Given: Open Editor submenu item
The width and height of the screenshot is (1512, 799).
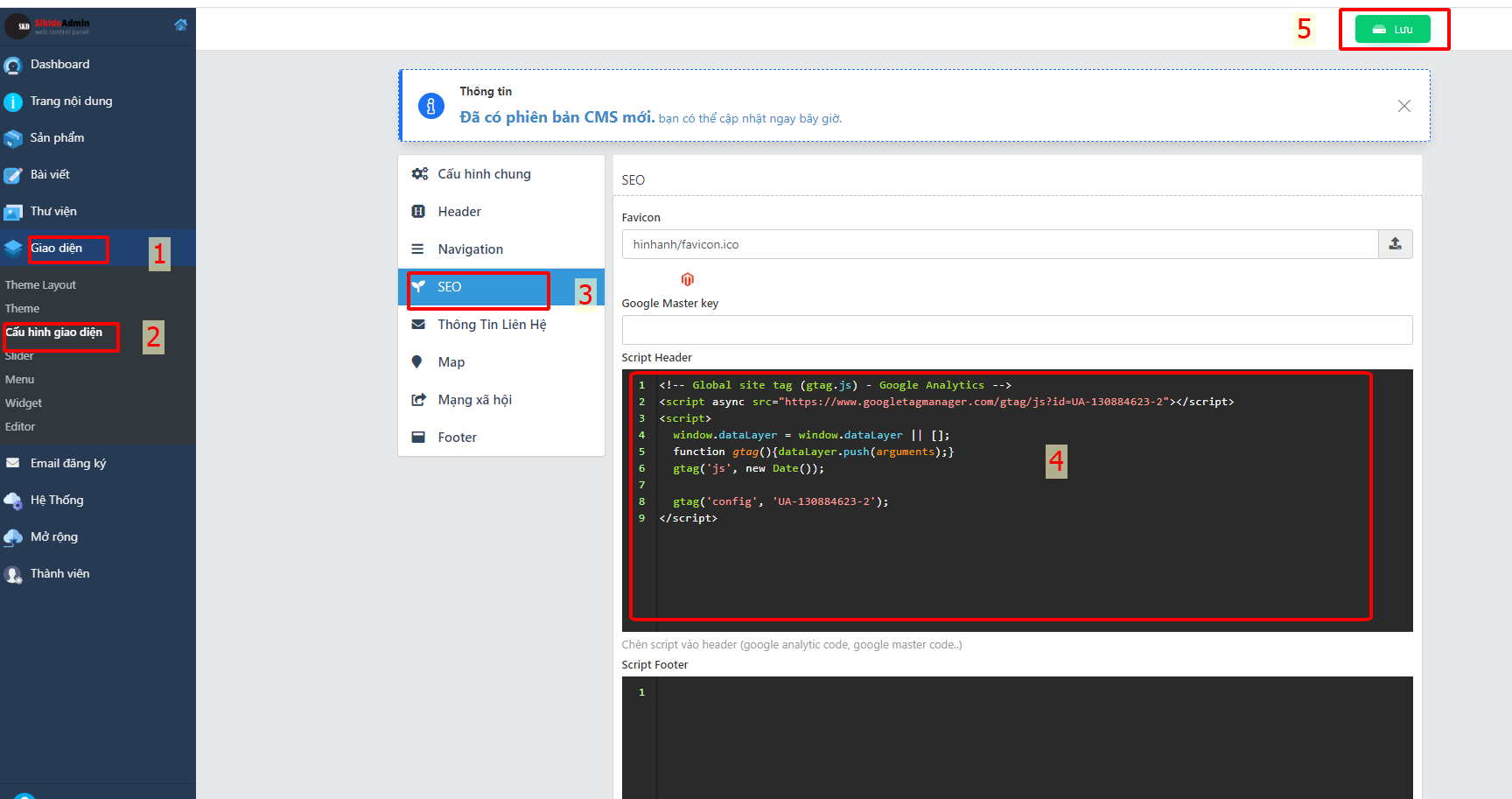Looking at the screenshot, I should (x=20, y=427).
